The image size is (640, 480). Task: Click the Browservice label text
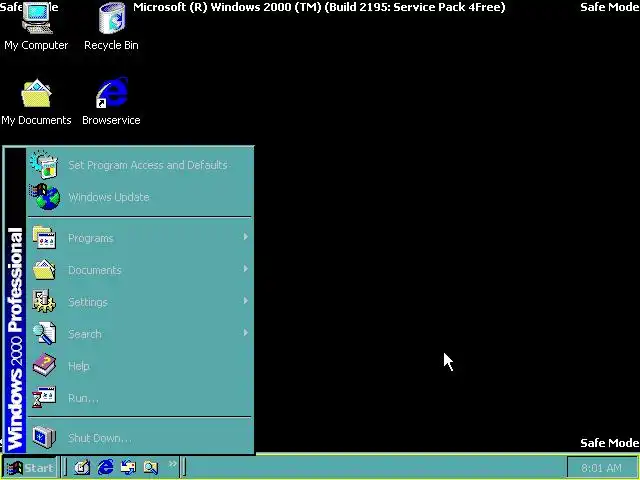point(111,120)
